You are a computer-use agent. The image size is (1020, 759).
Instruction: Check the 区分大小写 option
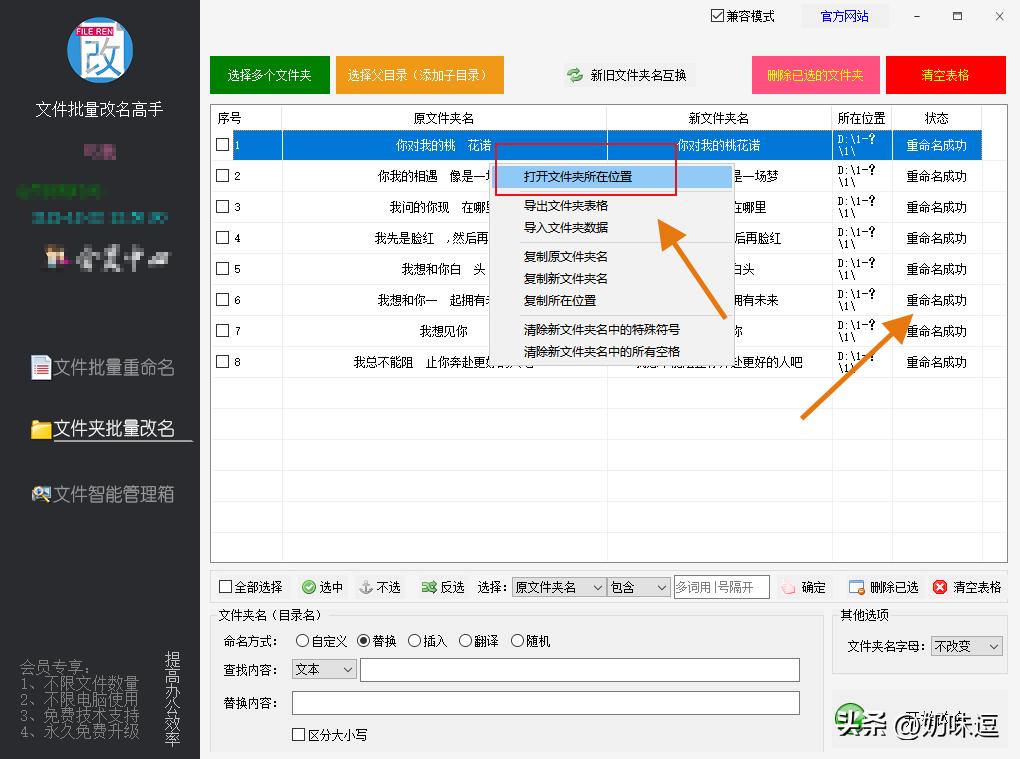[299, 735]
